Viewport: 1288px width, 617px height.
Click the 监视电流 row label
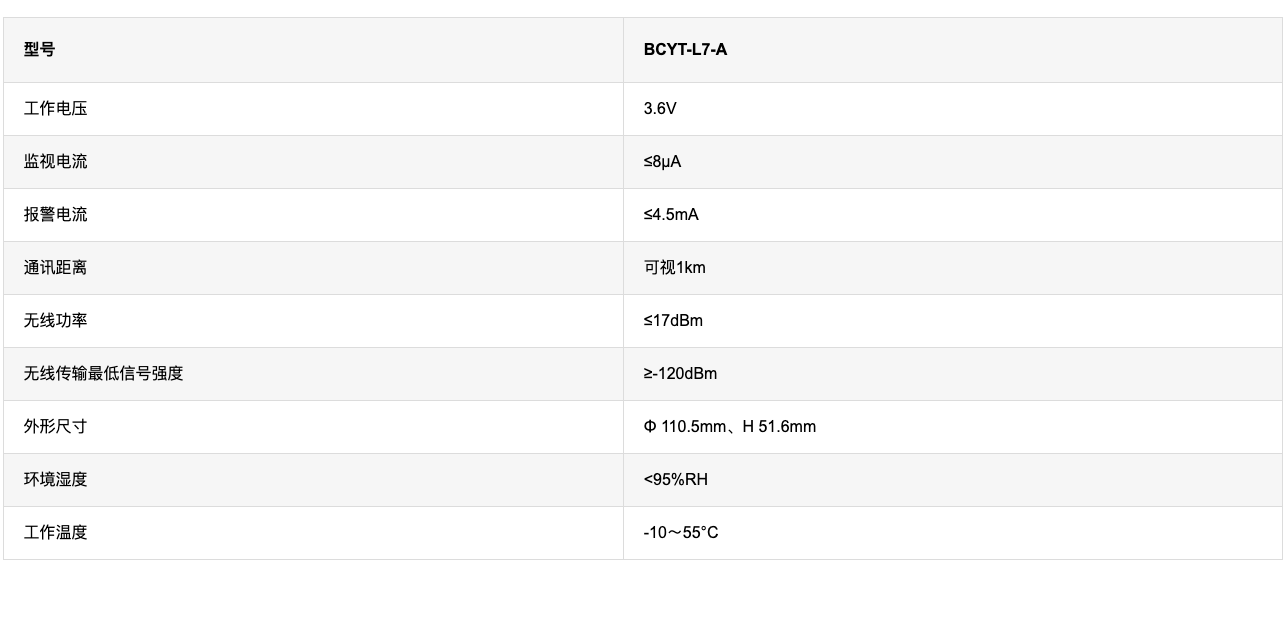pyautogui.click(x=56, y=161)
